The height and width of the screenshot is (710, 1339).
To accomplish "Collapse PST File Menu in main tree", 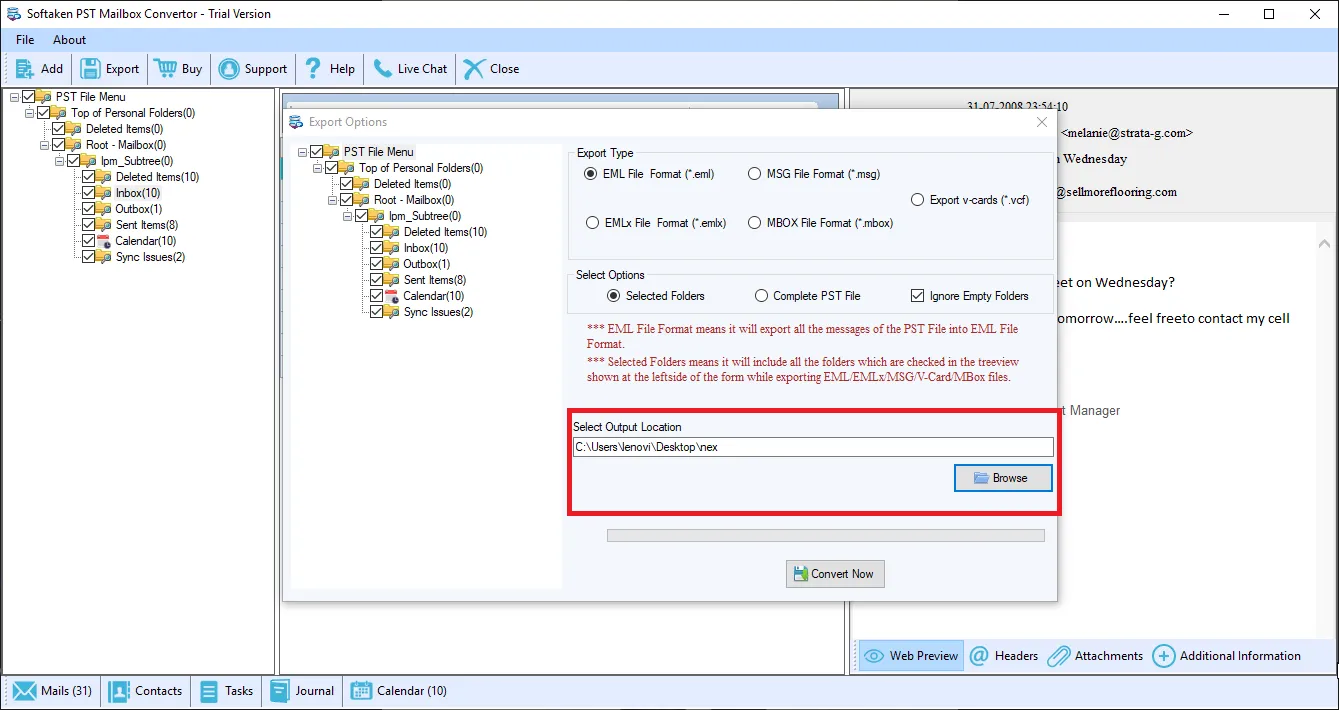I will 14,97.
